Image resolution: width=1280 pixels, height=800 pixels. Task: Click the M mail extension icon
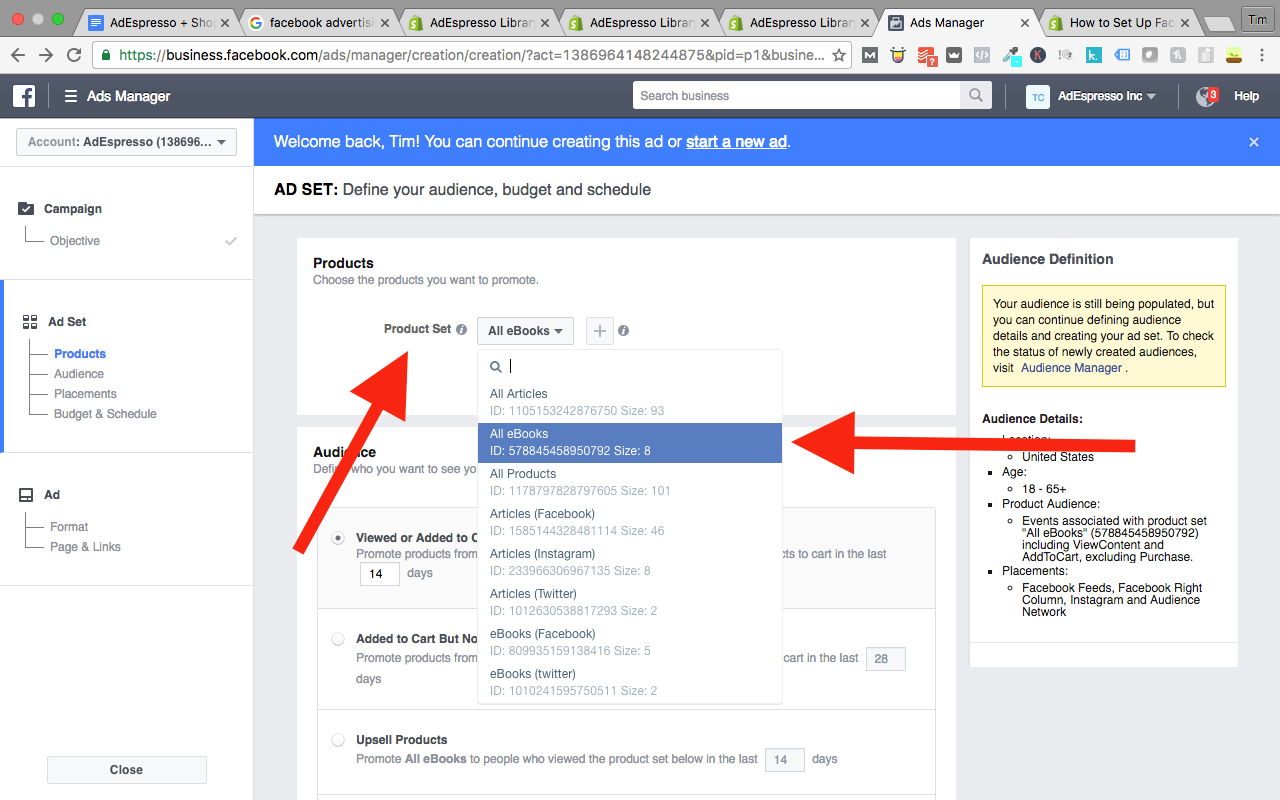(x=870, y=56)
